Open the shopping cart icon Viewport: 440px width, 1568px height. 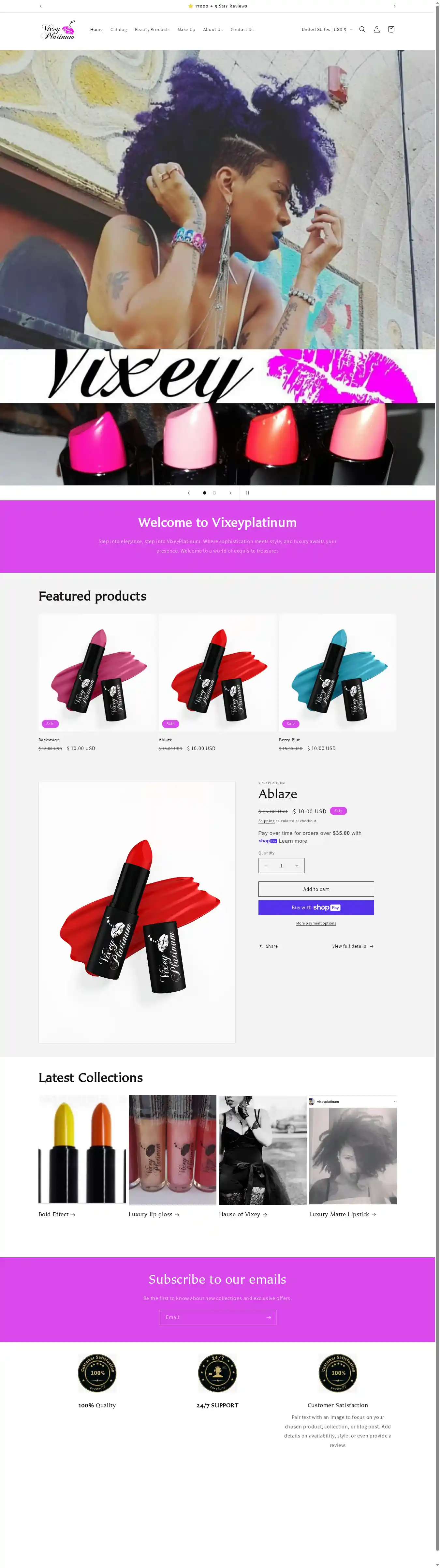[391, 29]
